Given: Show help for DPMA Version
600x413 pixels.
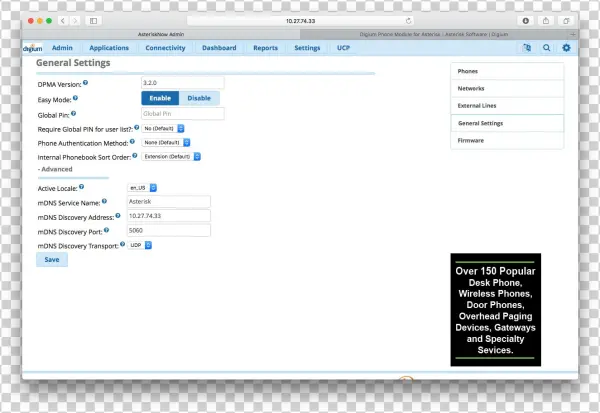Looking at the screenshot, I should 85,83.
